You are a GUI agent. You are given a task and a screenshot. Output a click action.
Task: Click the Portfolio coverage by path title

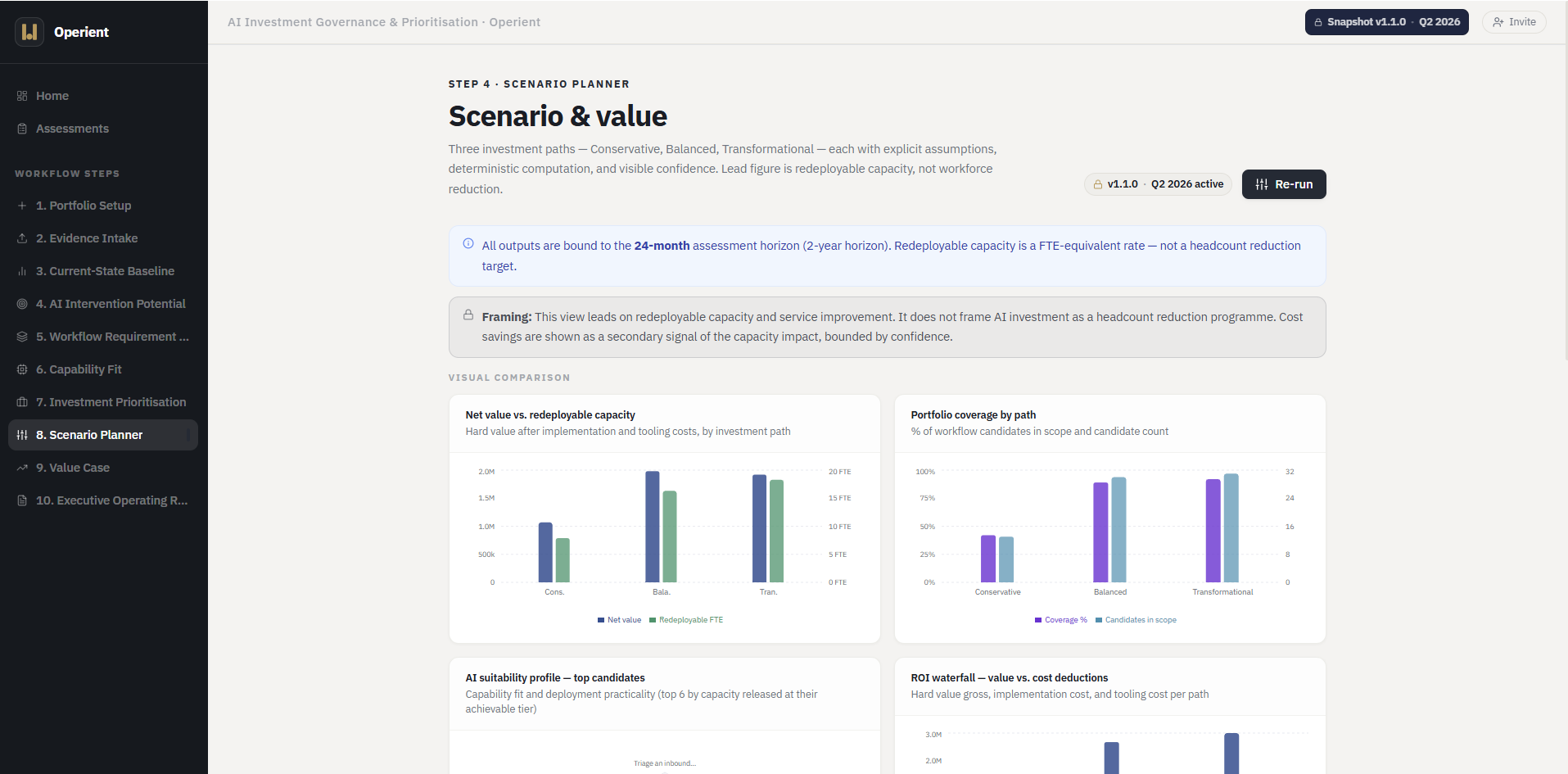[974, 415]
